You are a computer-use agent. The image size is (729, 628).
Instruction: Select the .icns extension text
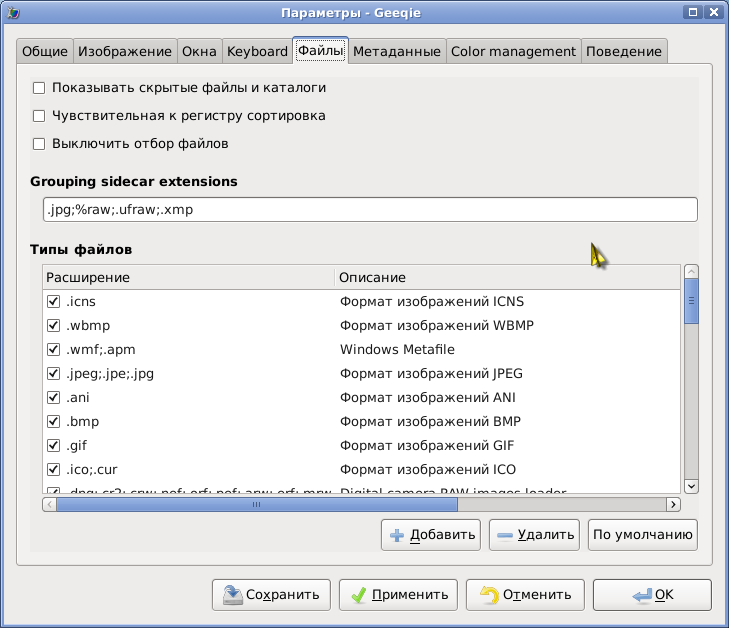tap(81, 302)
